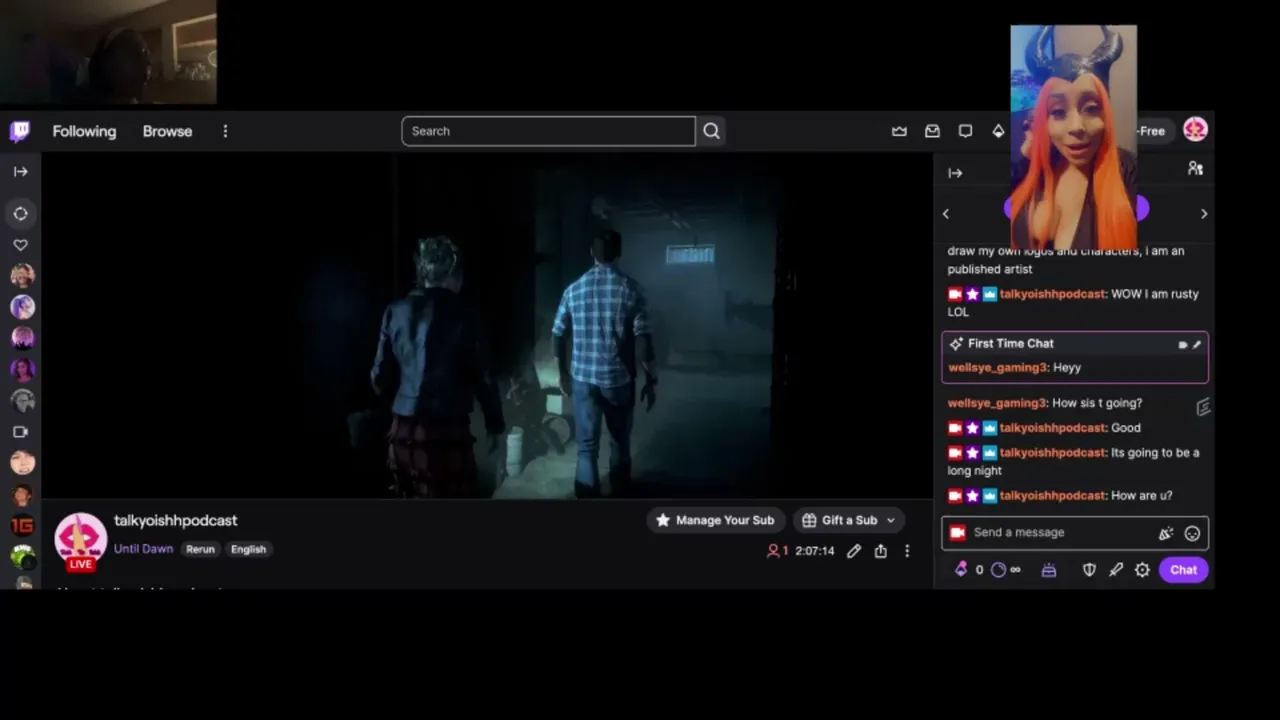Open the Get Bits icon in top bar
This screenshot has height=720, width=1280.
pyautogui.click(x=998, y=131)
